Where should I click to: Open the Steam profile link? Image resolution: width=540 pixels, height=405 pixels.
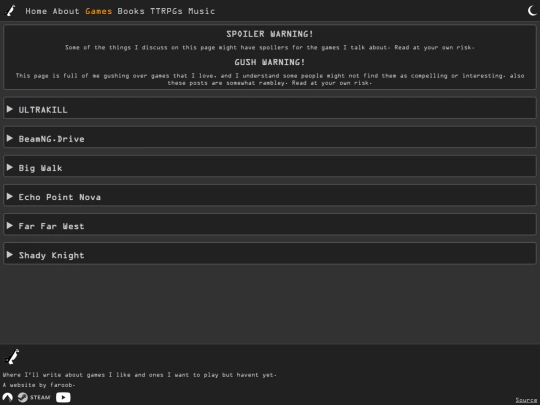point(34,397)
